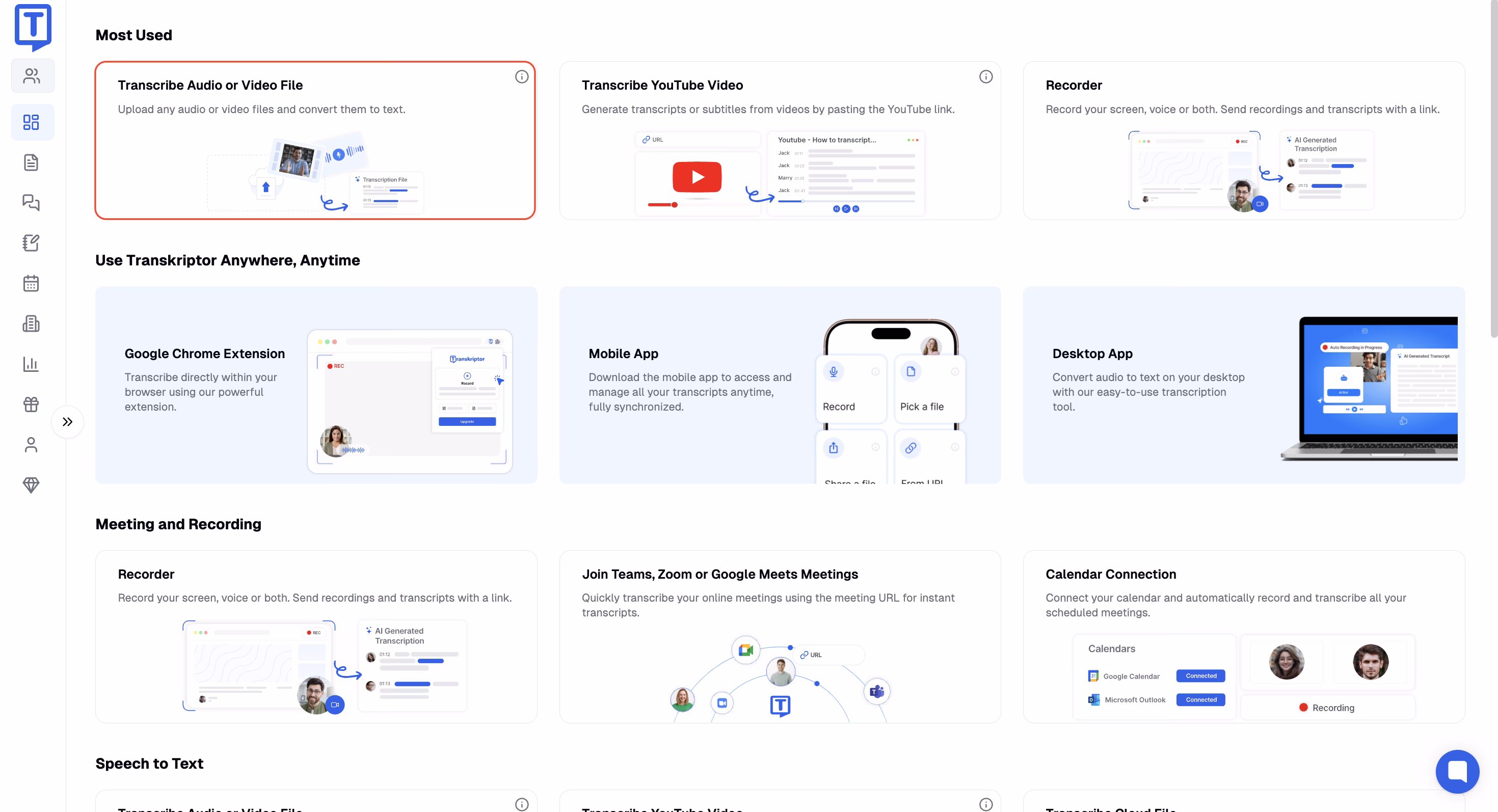This screenshot has width=1498, height=812.
Task: Open the live chat bubble button
Action: pos(1457,771)
